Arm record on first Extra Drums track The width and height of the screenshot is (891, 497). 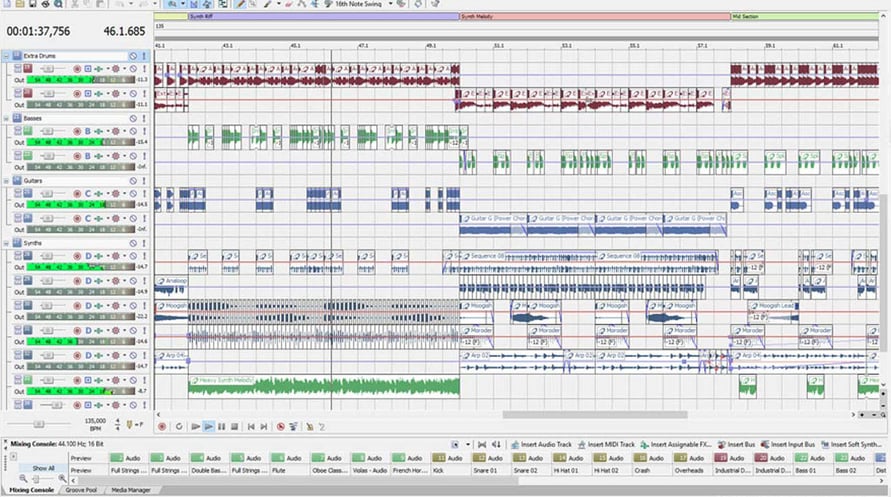77,69
